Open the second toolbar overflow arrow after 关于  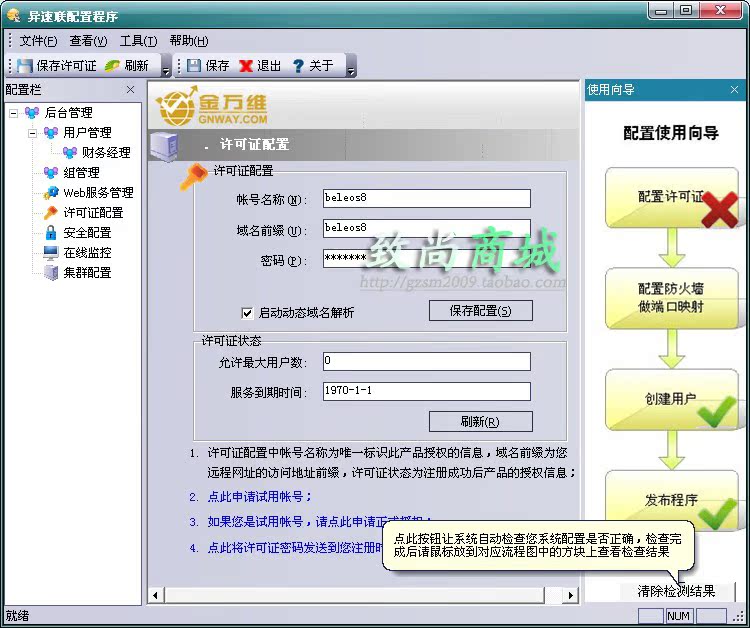pyautogui.click(x=351, y=66)
